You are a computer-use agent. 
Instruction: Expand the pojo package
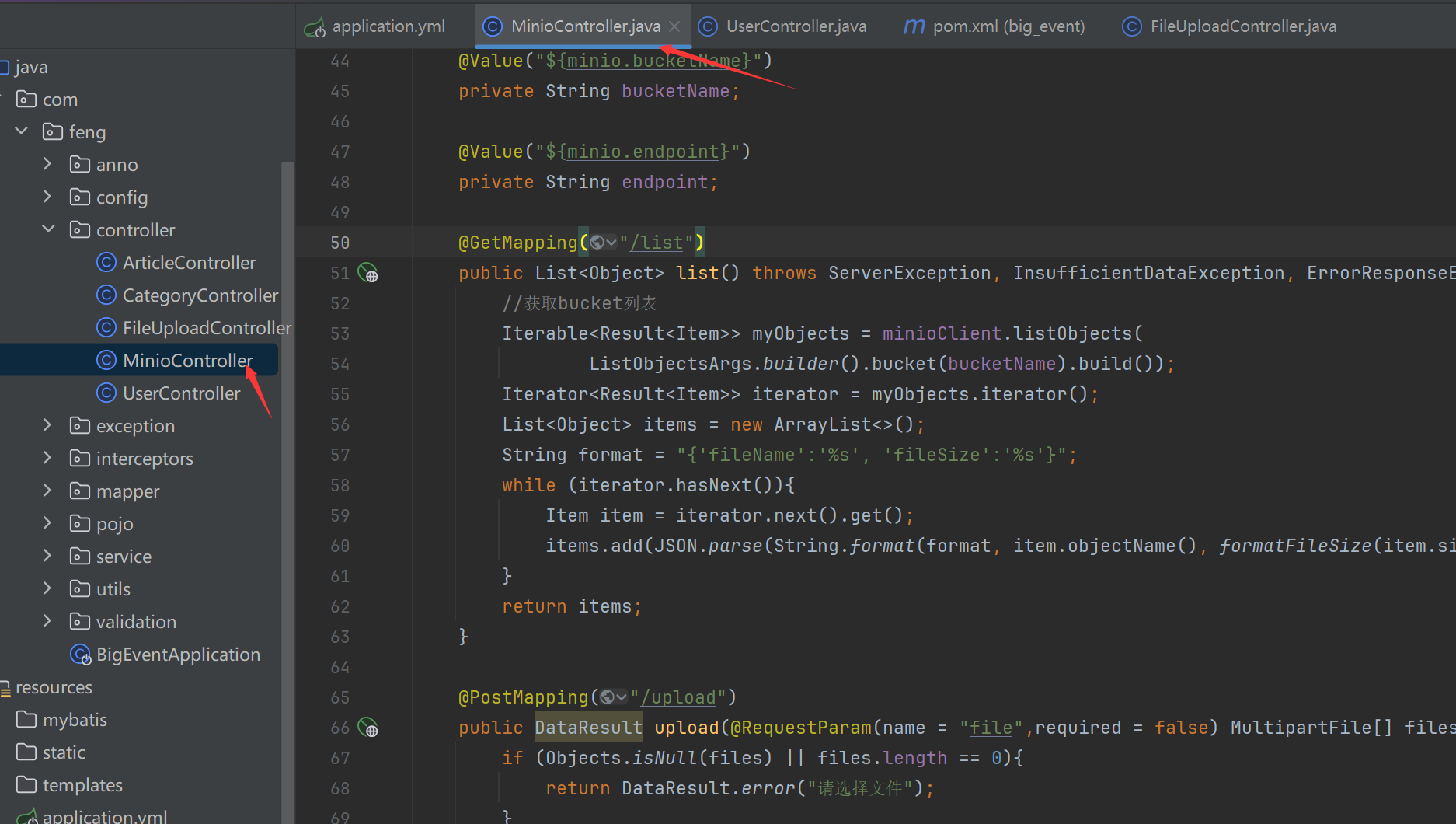(47, 523)
